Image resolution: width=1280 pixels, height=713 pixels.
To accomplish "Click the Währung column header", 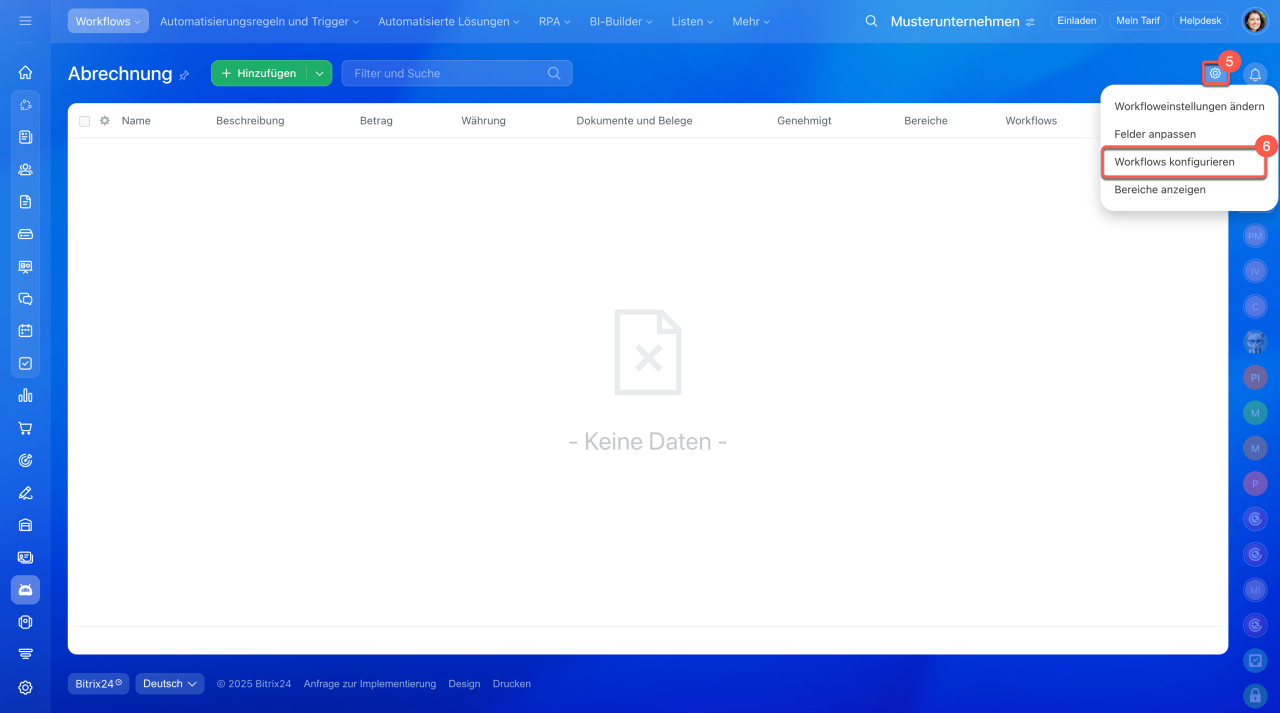I will click(x=483, y=121).
